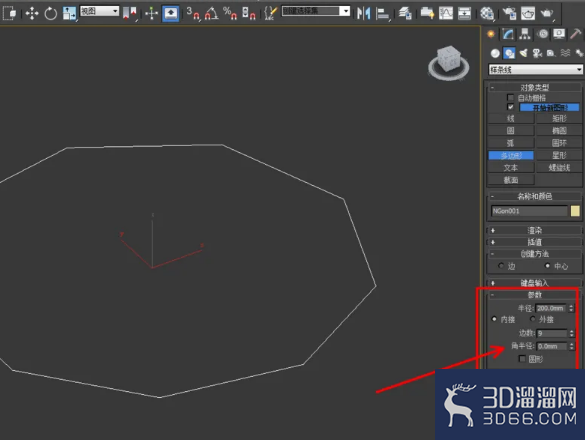Toggle keyboard shortcut override icon

pos(171,13)
